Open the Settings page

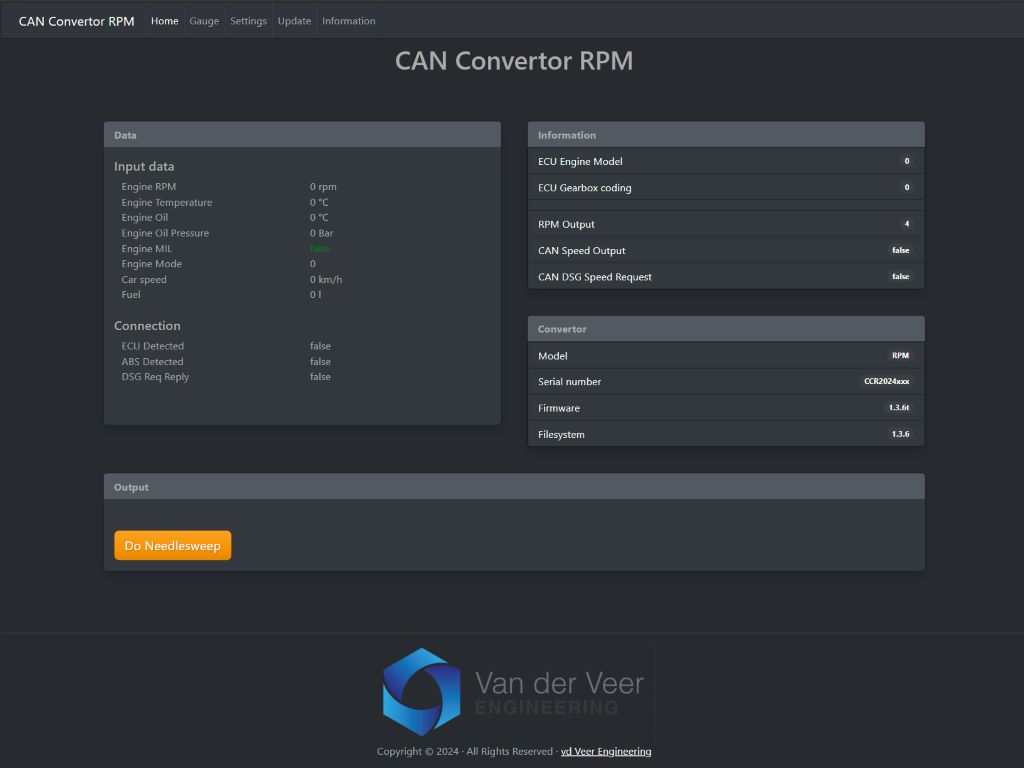tap(248, 20)
